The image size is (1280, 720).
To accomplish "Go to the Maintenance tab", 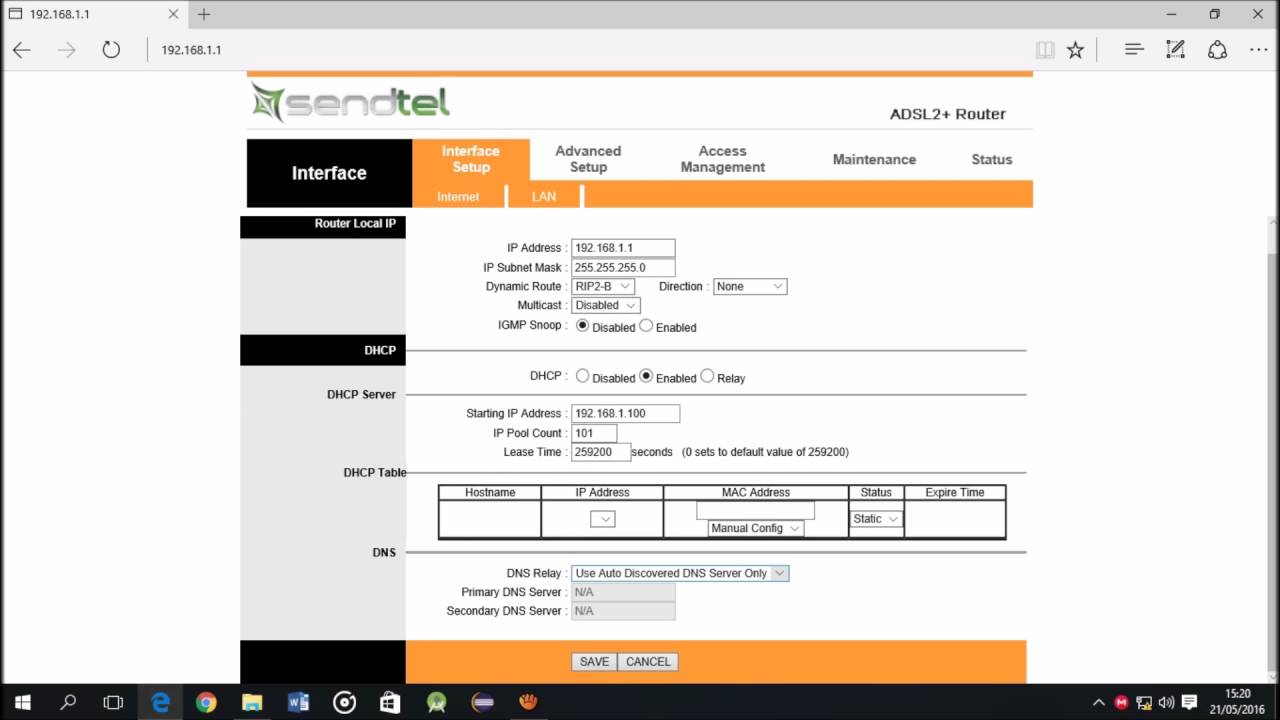I will (874, 159).
